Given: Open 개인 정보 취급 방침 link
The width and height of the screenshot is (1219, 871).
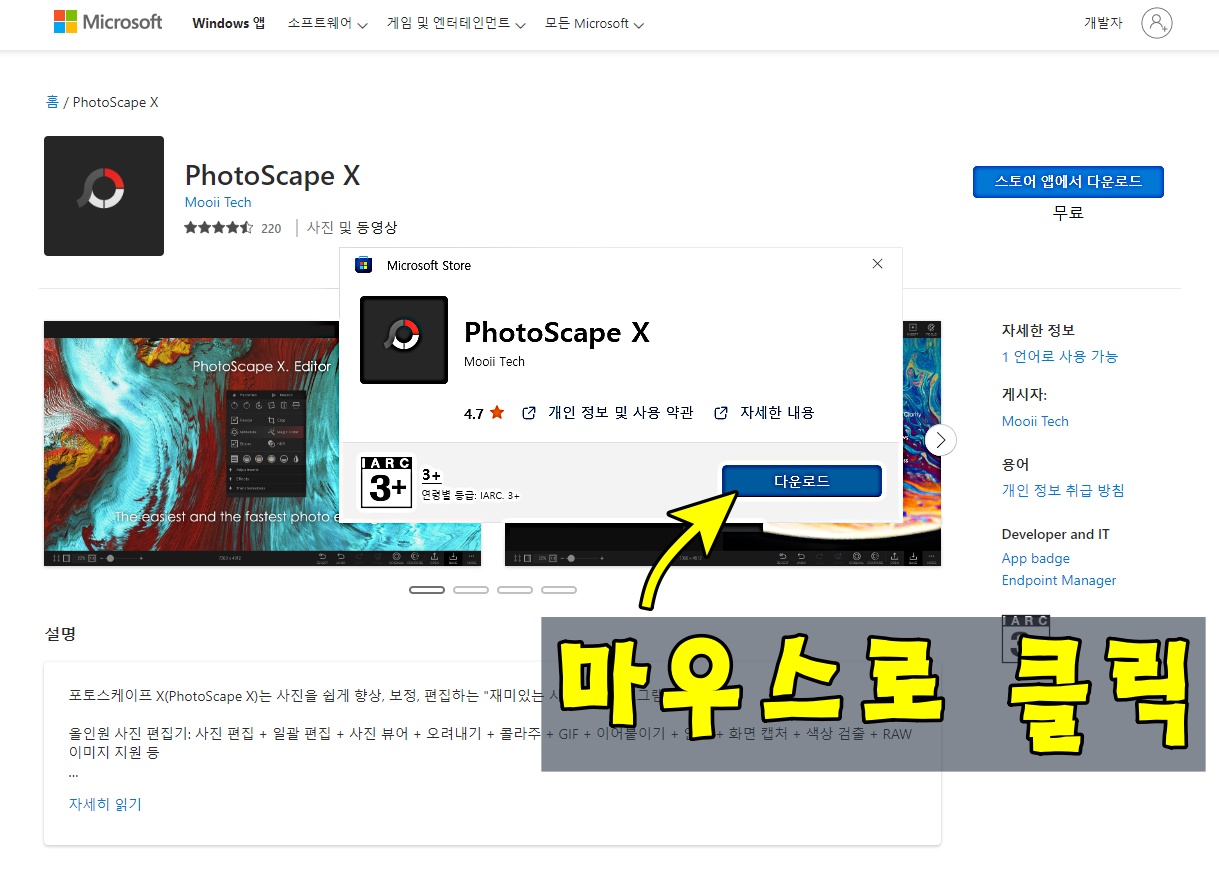Looking at the screenshot, I should tap(1063, 490).
